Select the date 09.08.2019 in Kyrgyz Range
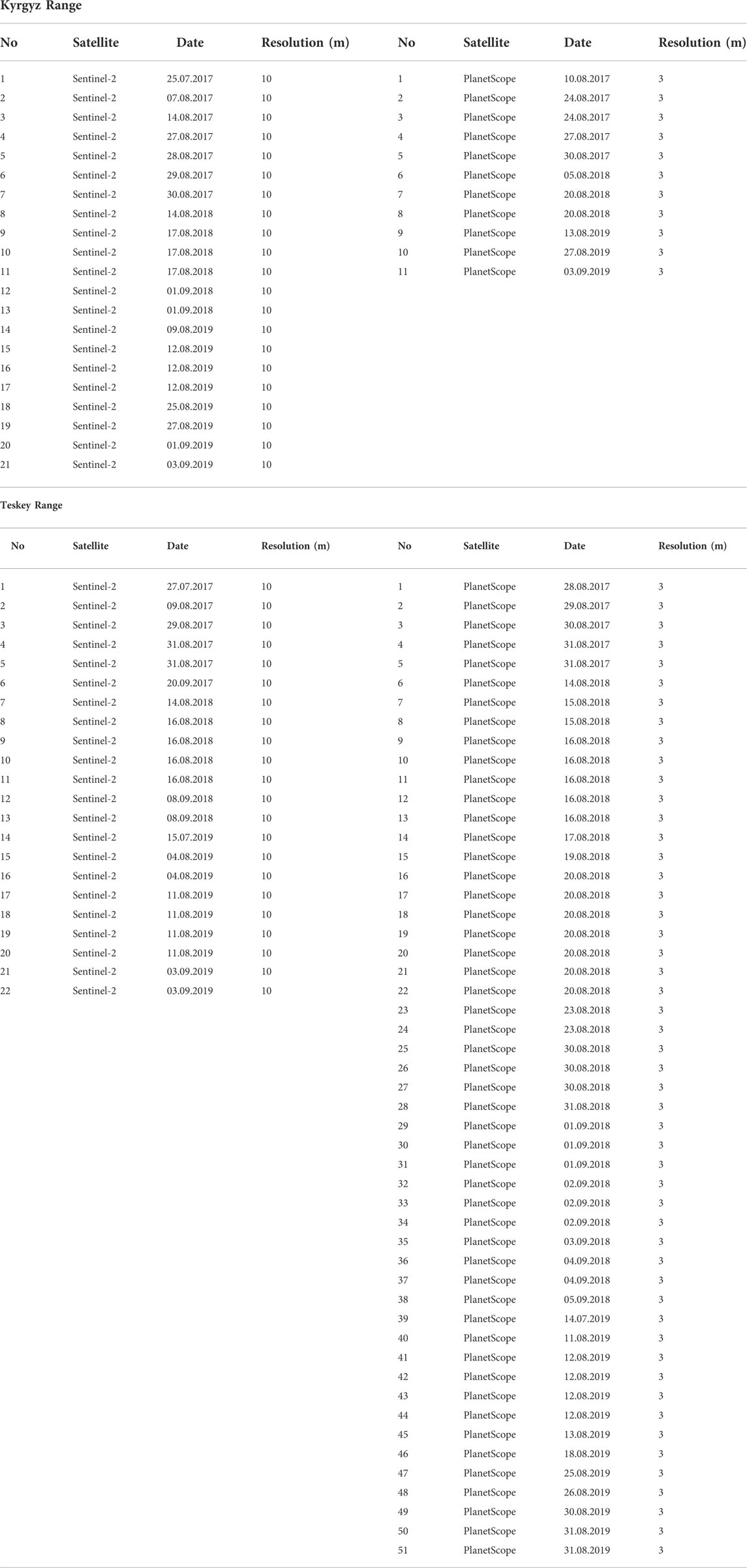747x1568 pixels. [x=190, y=330]
